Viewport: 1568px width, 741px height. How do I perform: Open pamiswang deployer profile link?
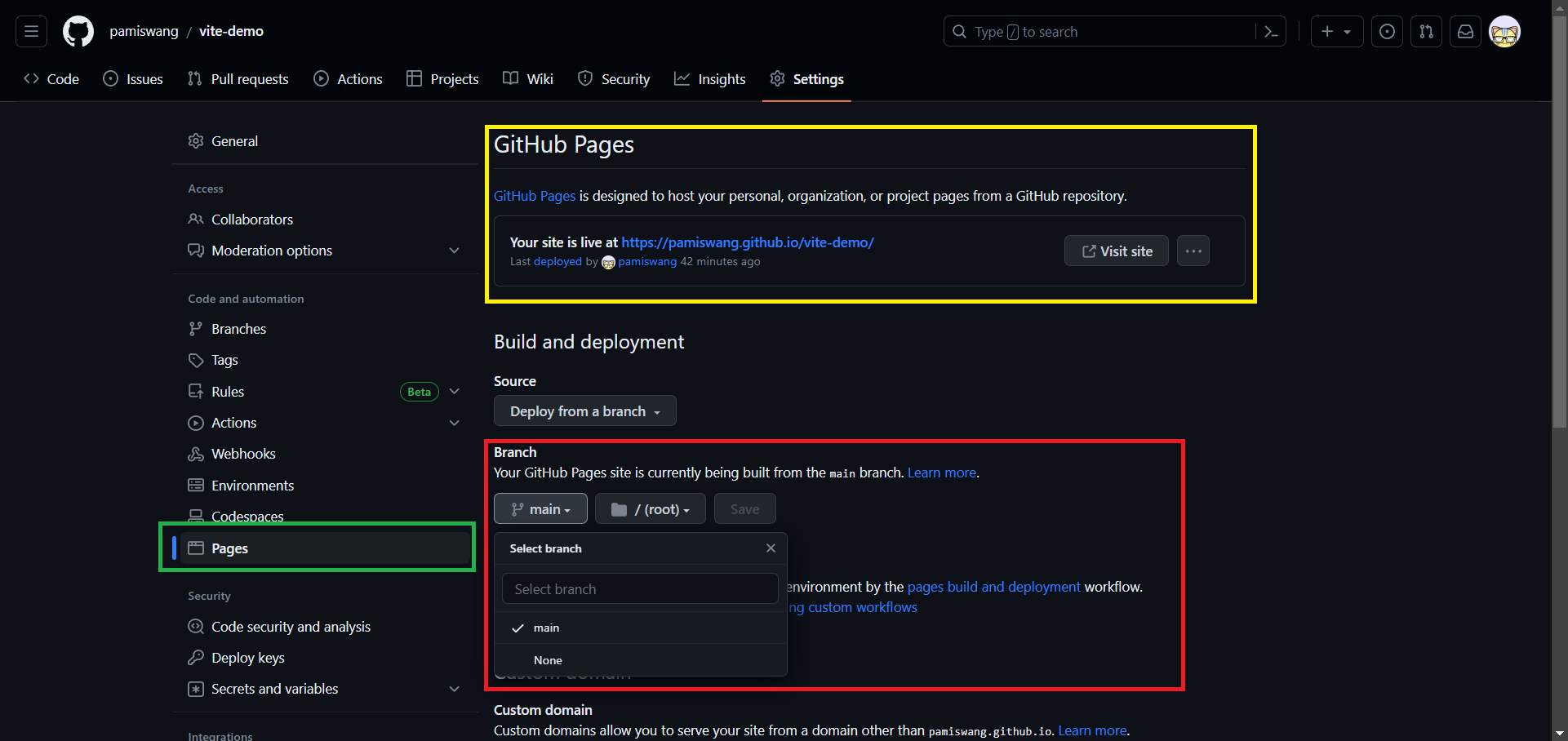click(x=647, y=262)
